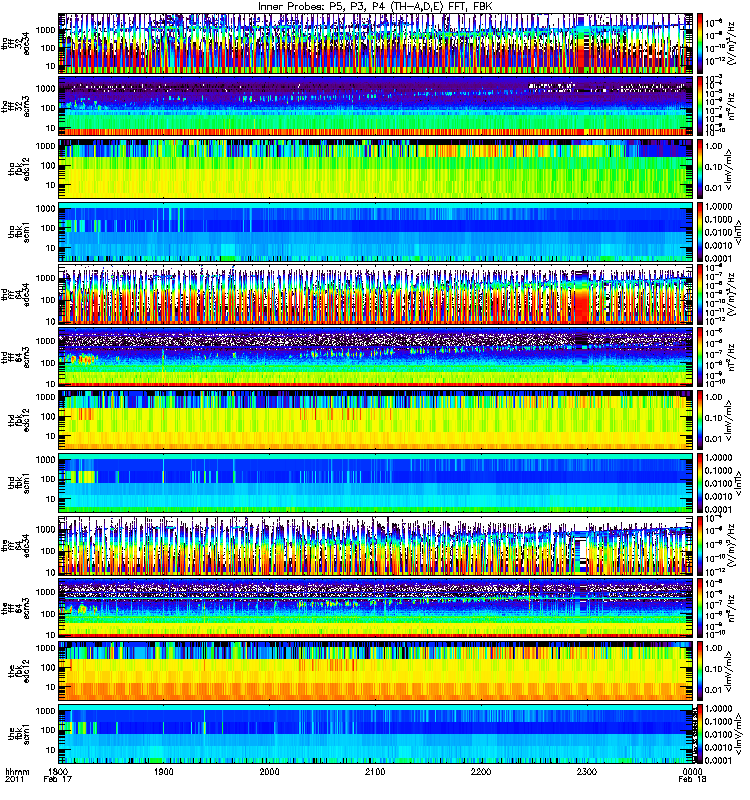This screenshot has height=800, width=750.
Task: Click the color bar of the fbk edc12 panel
Action: click(x=700, y=671)
